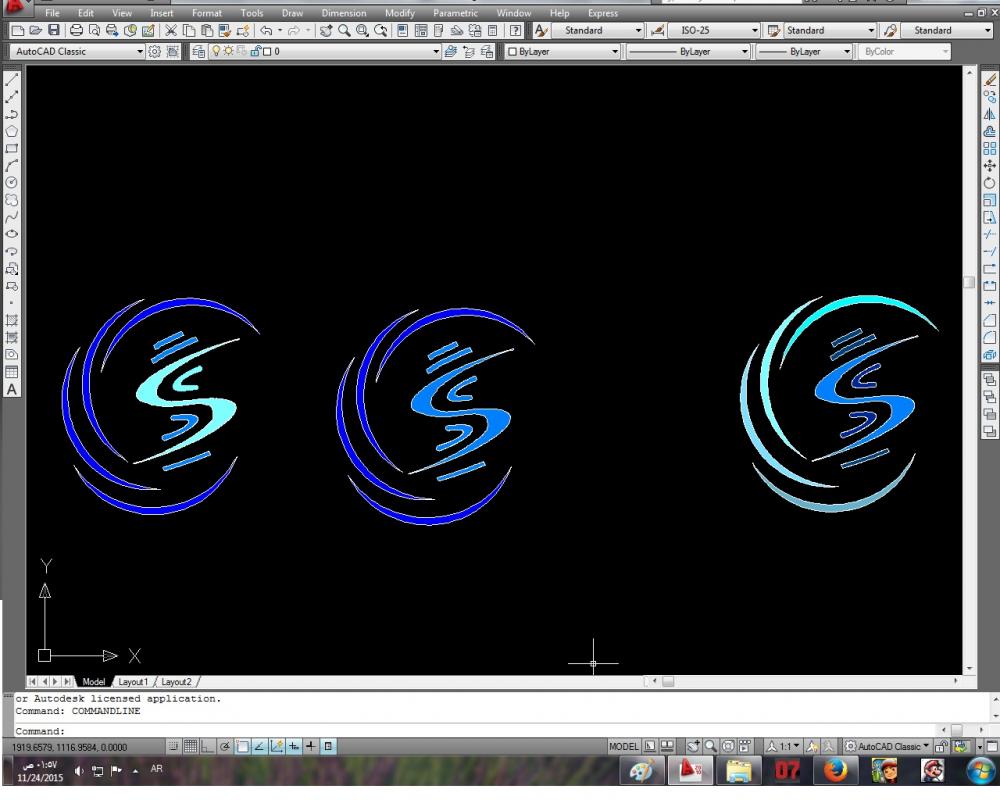The height and width of the screenshot is (800, 1000).
Task: Open the Express menu
Action: pyautogui.click(x=603, y=13)
